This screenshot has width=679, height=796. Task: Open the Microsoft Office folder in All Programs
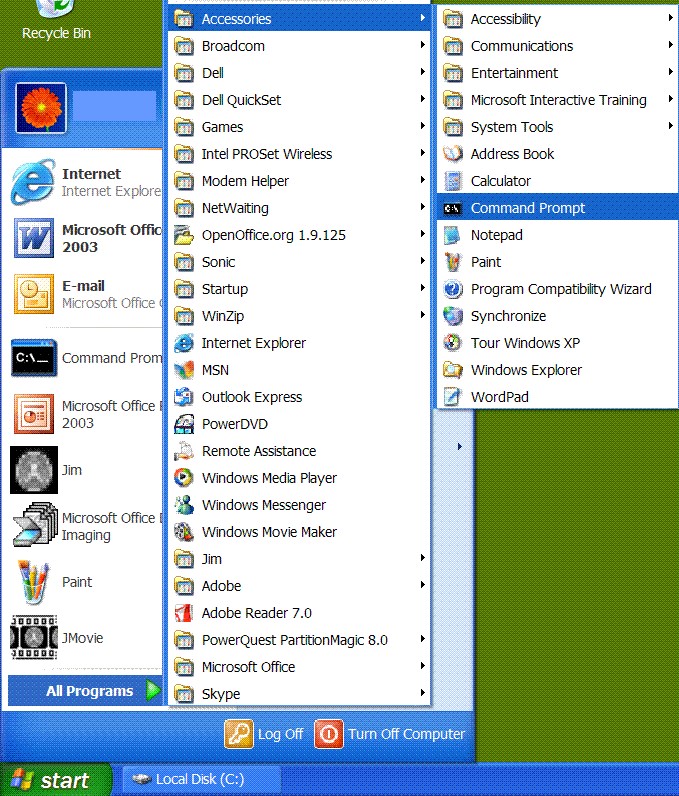click(299, 667)
